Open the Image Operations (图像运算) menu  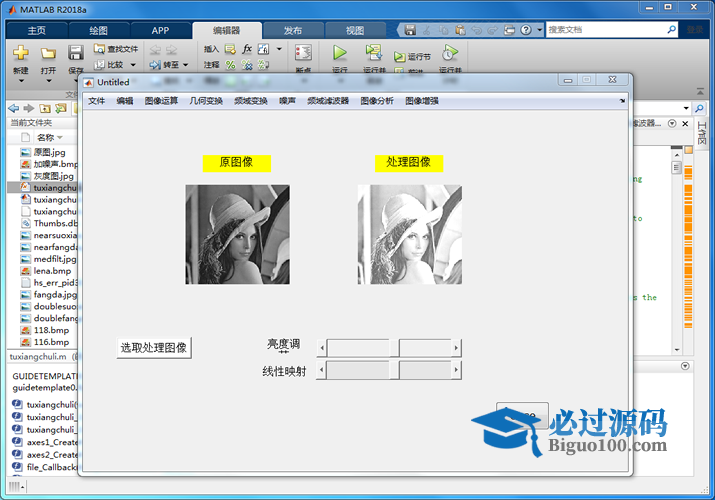[161, 101]
